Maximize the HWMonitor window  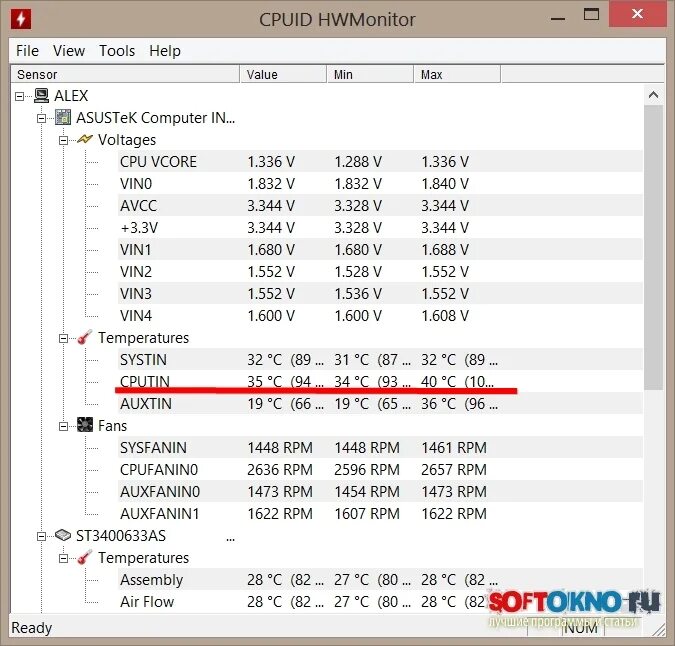591,15
